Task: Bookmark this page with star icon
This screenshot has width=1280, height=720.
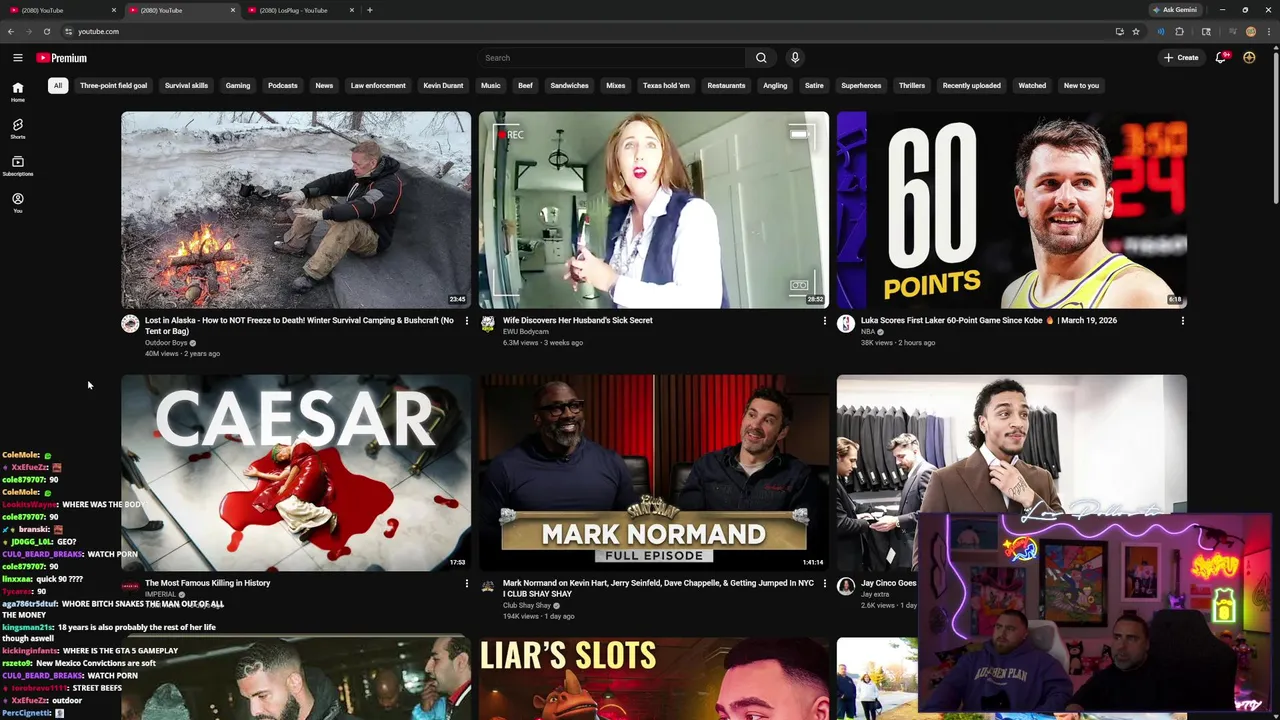Action: (x=1136, y=31)
